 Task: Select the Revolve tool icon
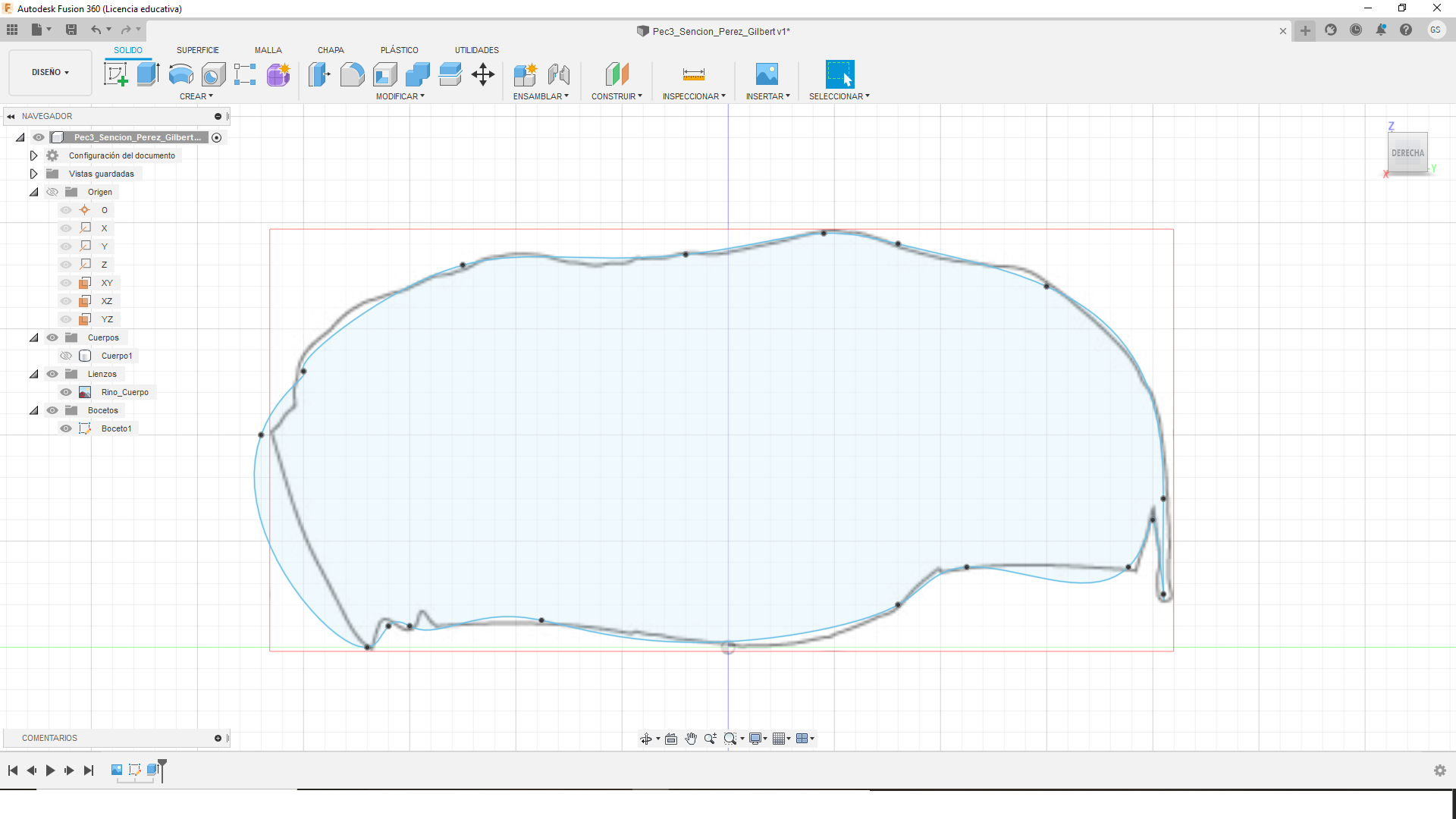click(x=180, y=74)
